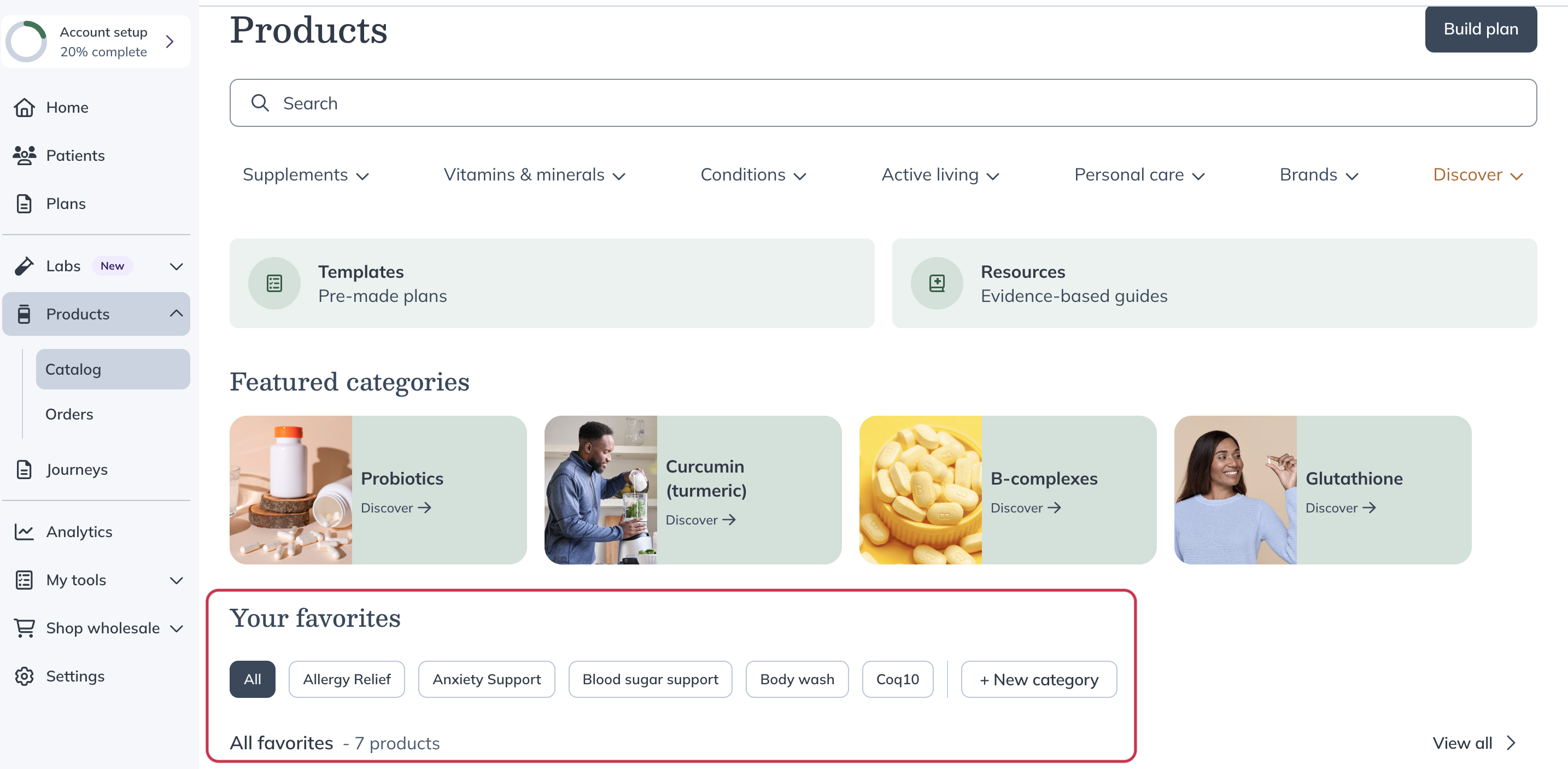Select the All favorites filter chip

[x=252, y=679]
